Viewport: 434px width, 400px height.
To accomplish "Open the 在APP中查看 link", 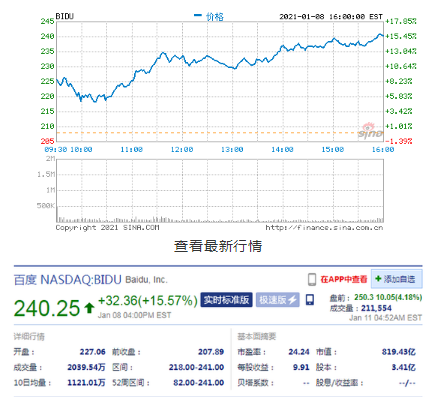I will [344, 279].
